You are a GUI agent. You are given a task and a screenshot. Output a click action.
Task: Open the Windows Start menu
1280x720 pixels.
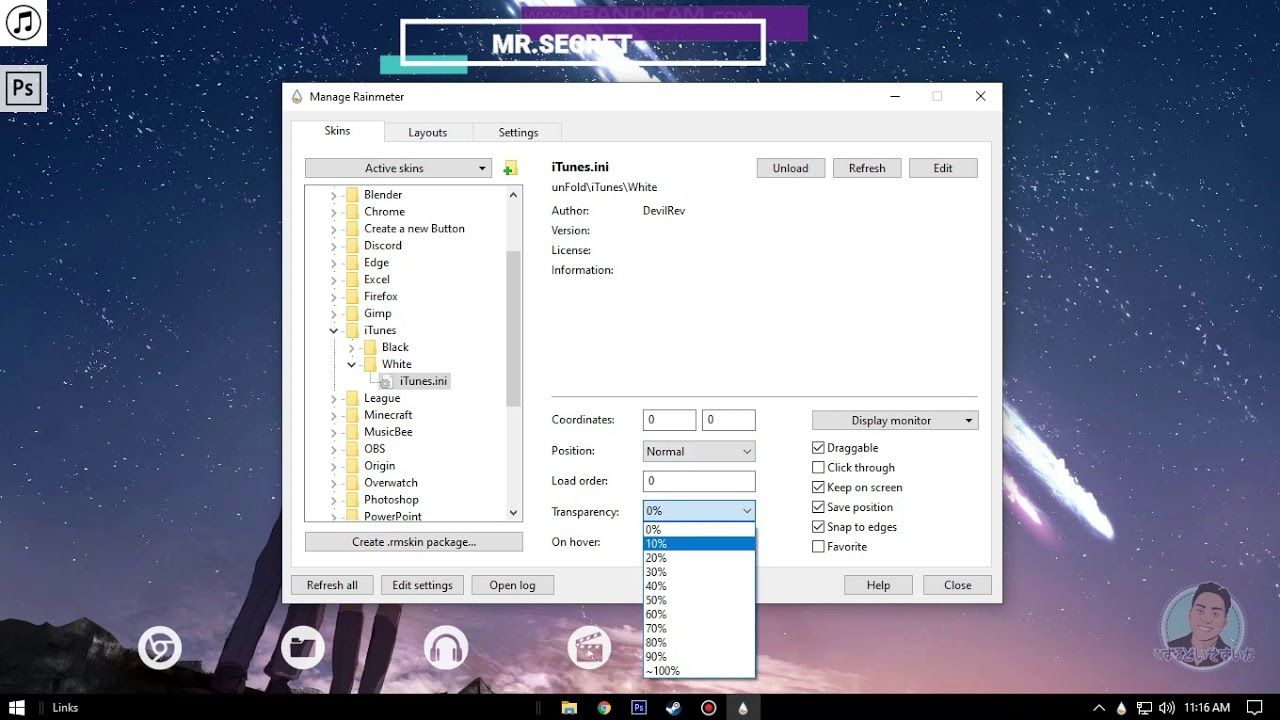[17, 707]
